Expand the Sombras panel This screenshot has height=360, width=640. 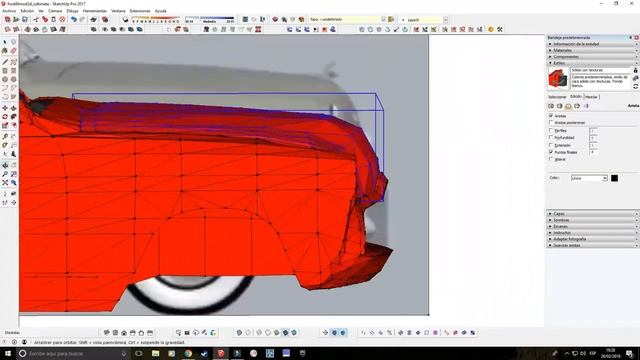(592, 220)
